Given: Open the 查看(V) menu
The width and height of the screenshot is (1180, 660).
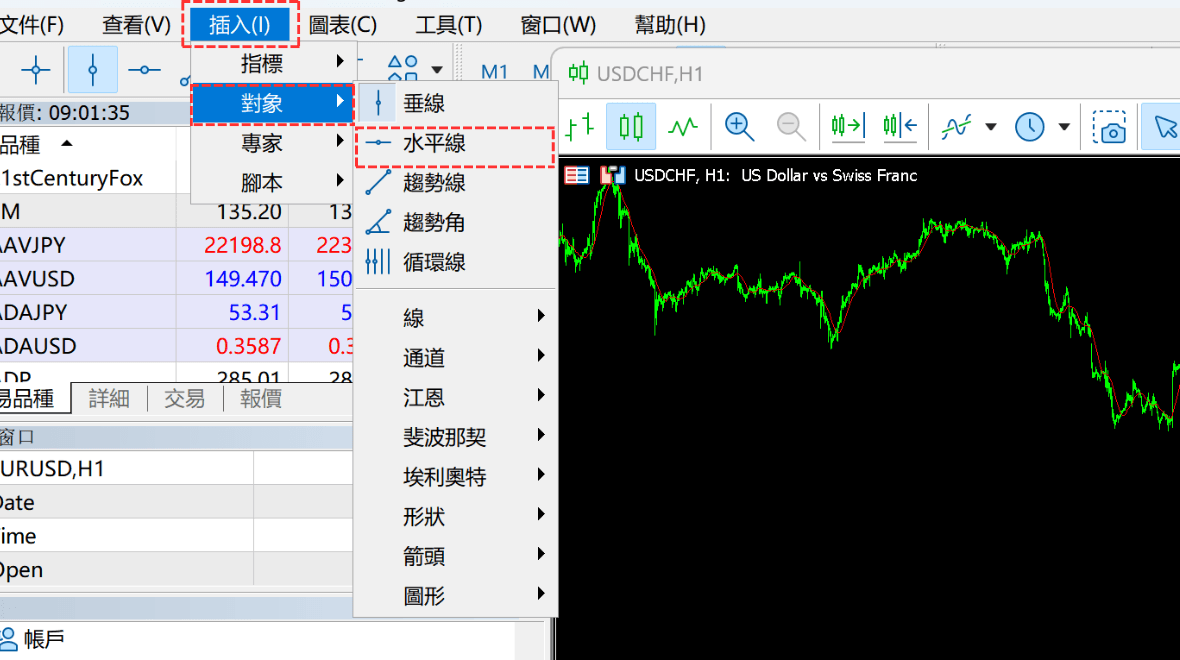Looking at the screenshot, I should pyautogui.click(x=136, y=25).
